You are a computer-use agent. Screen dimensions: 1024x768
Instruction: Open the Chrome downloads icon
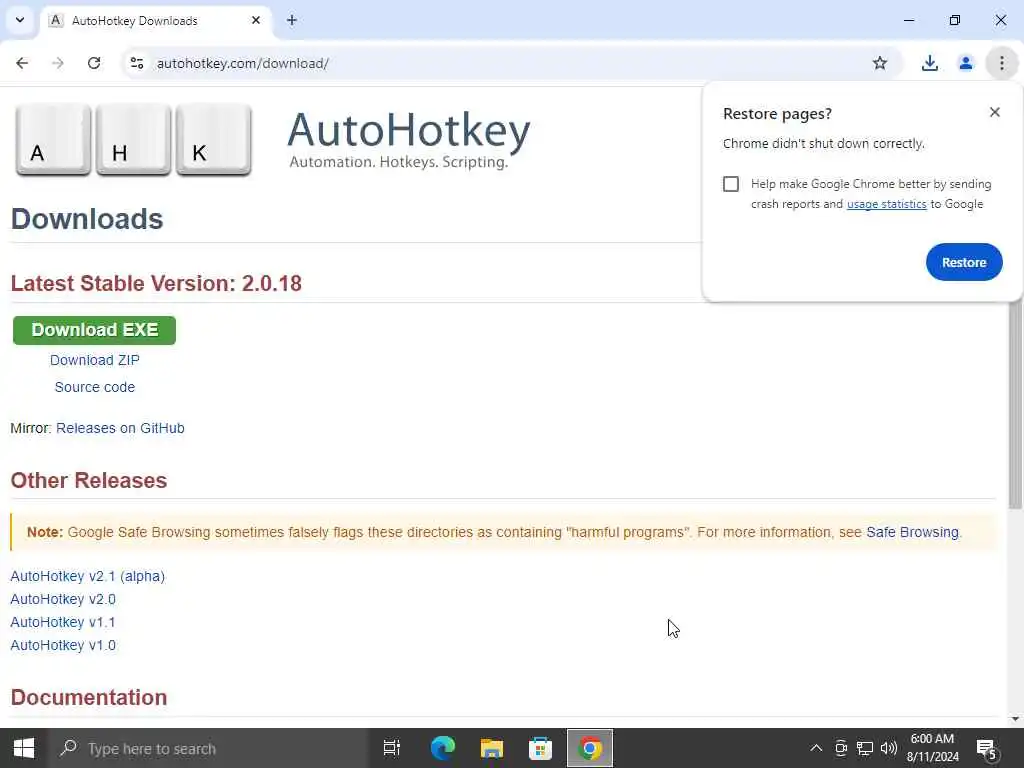click(x=929, y=63)
